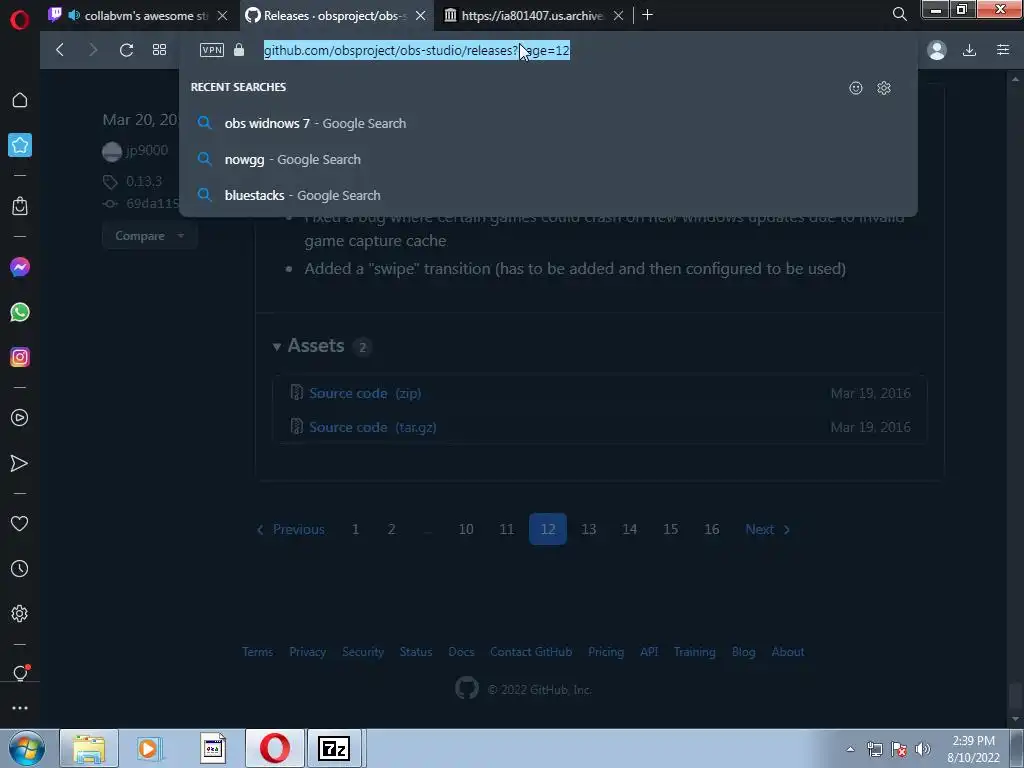This screenshot has width=1024, height=768.
Task: Open the Opera account profile icon
Action: [937, 50]
